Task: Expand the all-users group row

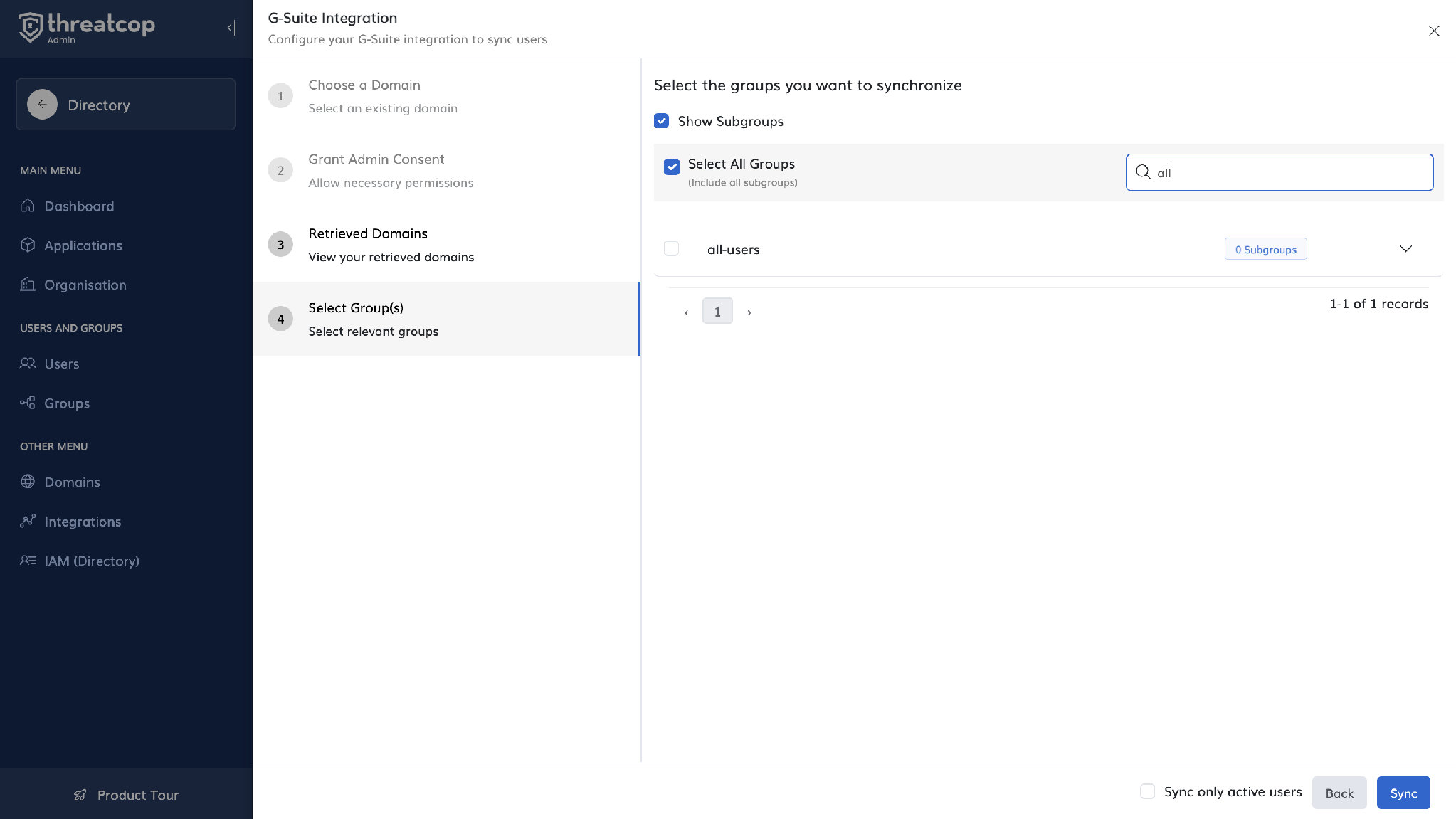Action: (x=1405, y=248)
